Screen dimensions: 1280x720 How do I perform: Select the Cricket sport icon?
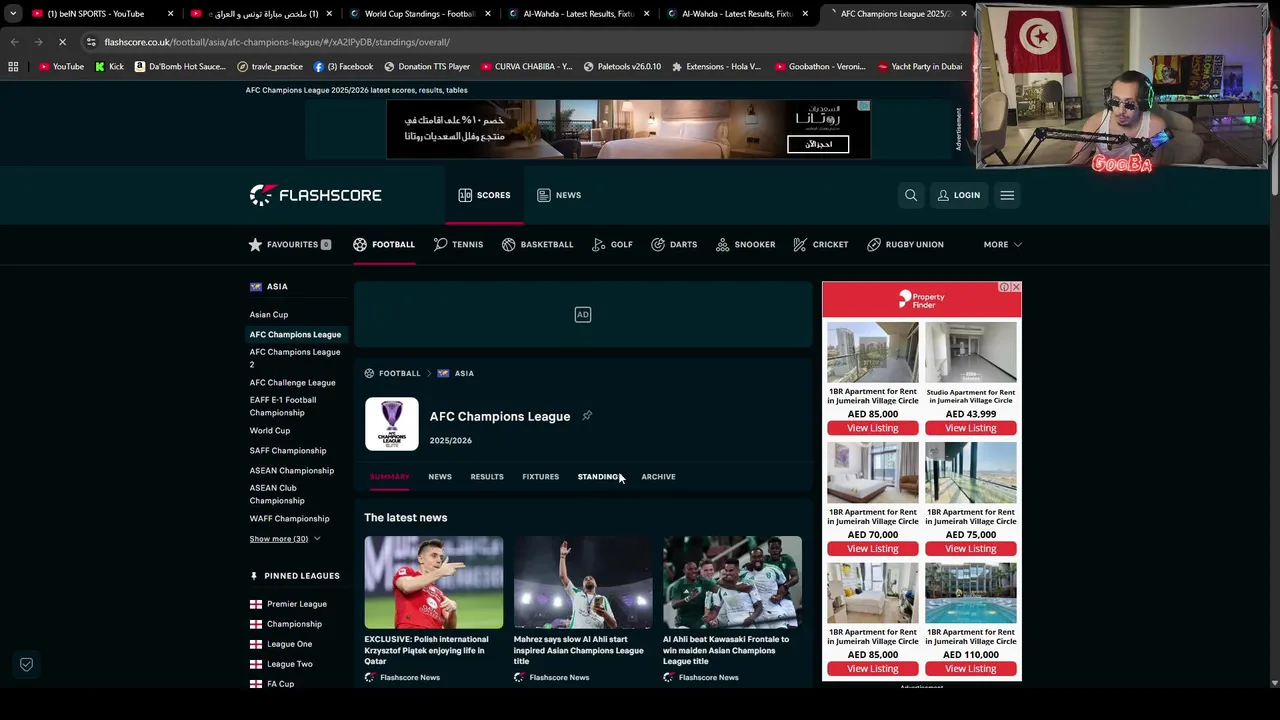(800, 244)
